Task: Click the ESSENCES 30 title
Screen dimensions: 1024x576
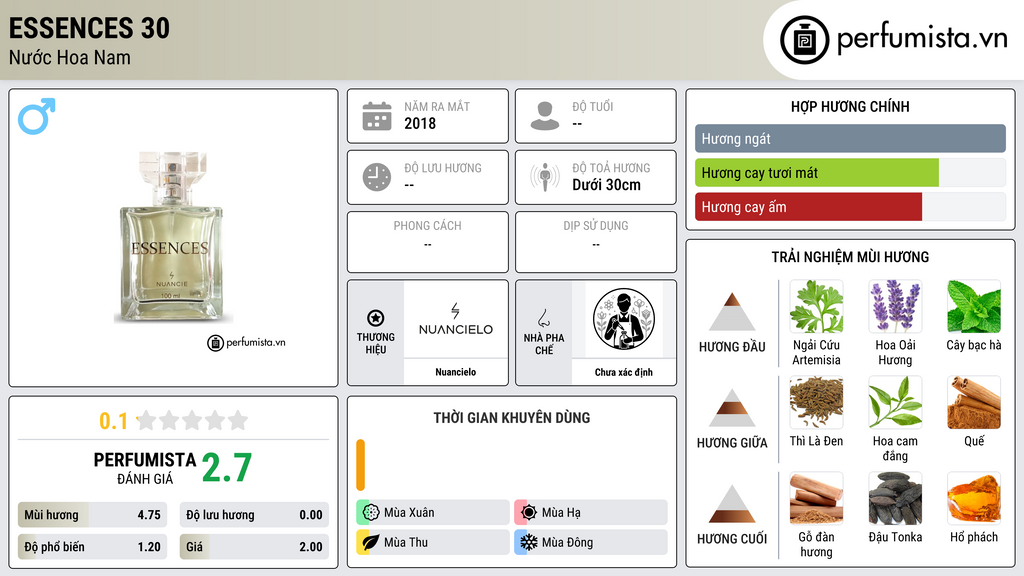Action: (89, 28)
